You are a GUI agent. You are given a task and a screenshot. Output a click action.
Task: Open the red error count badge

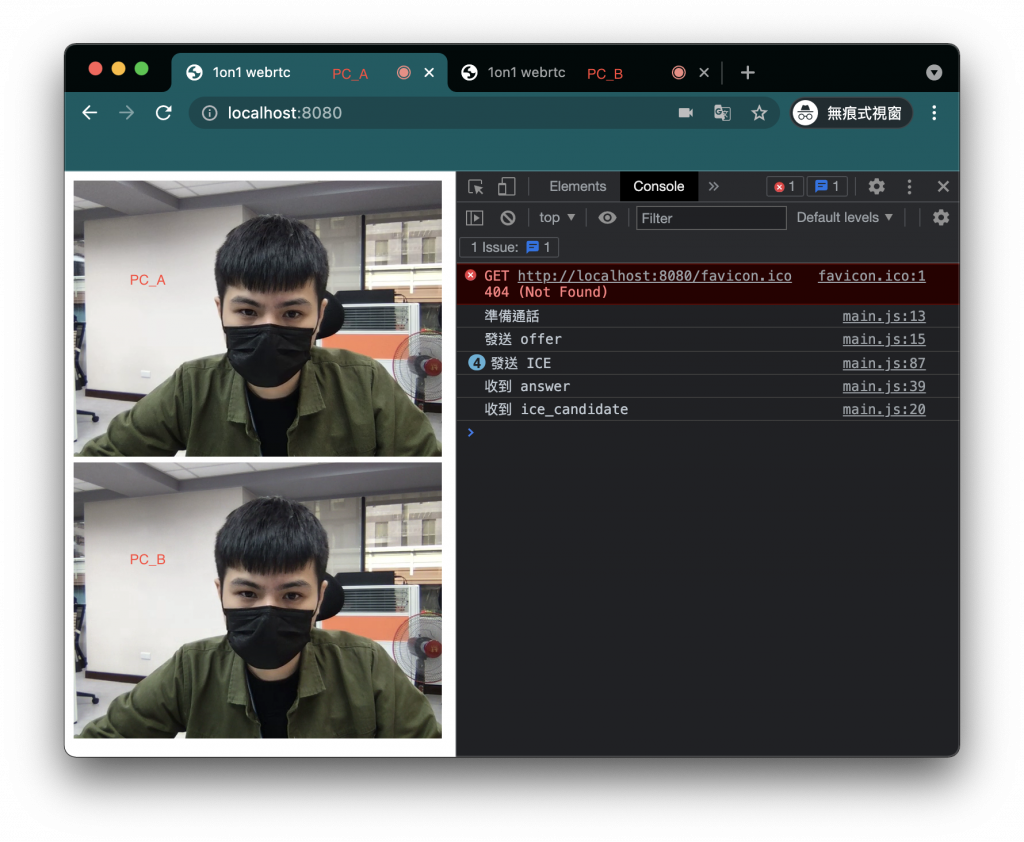[x=784, y=187]
